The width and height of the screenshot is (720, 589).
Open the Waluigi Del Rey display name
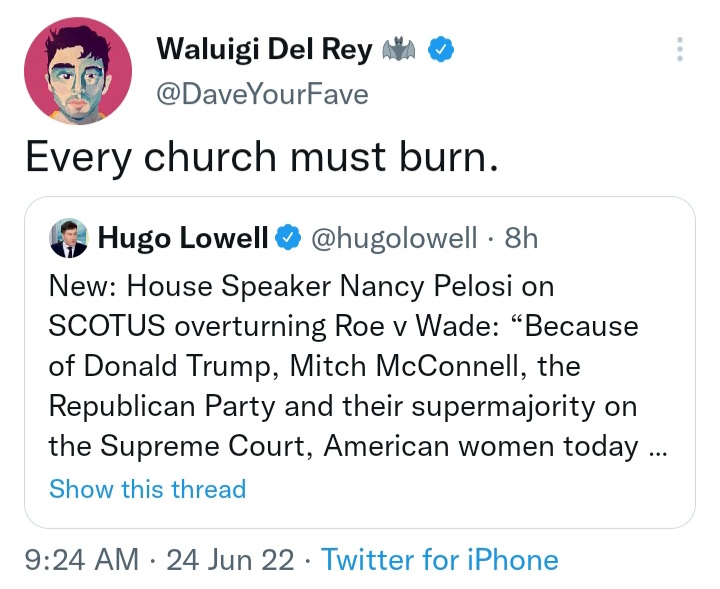pos(264,50)
